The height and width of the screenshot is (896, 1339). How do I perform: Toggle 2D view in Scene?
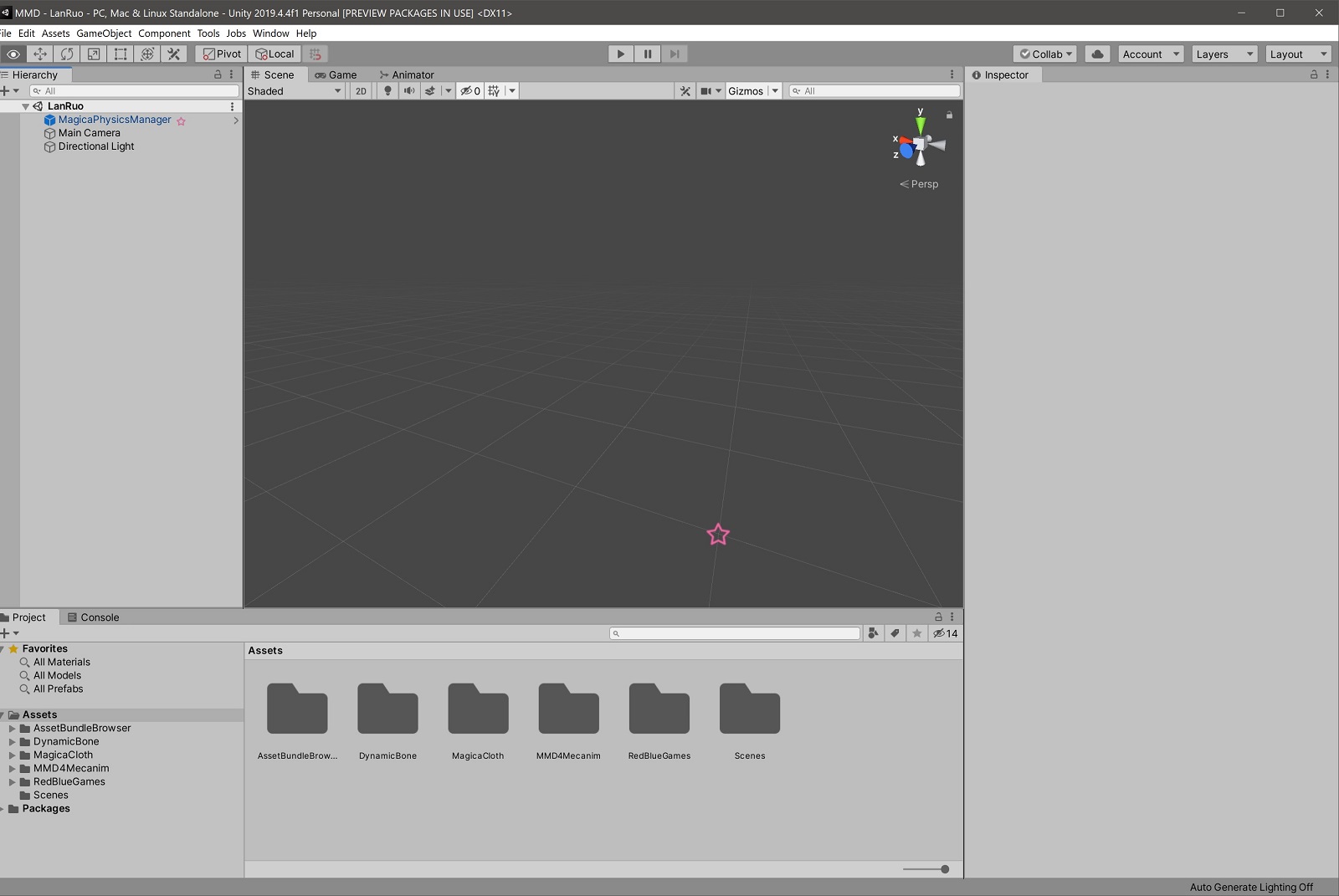pyautogui.click(x=361, y=91)
